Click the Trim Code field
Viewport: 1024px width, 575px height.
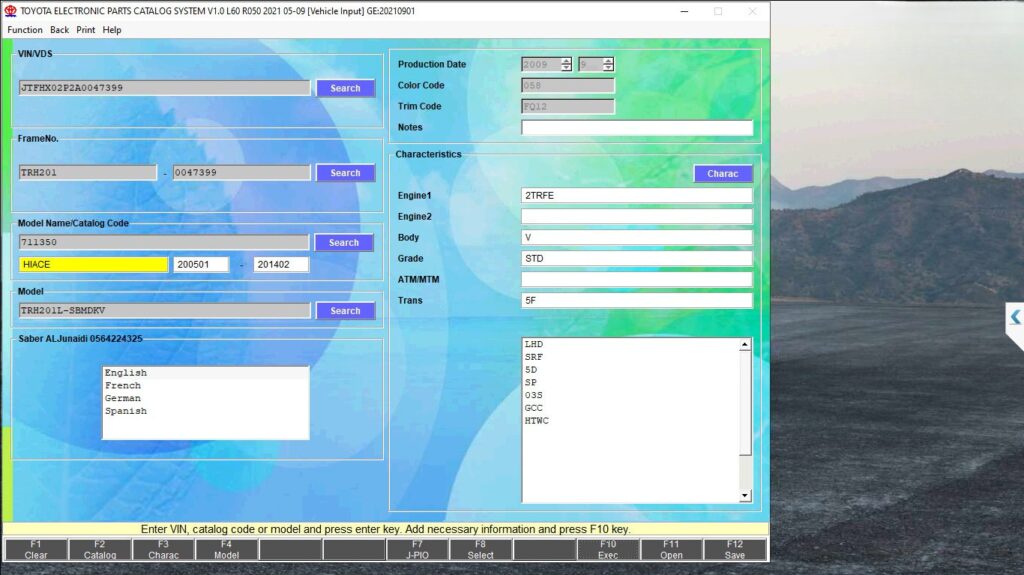[x=568, y=107]
